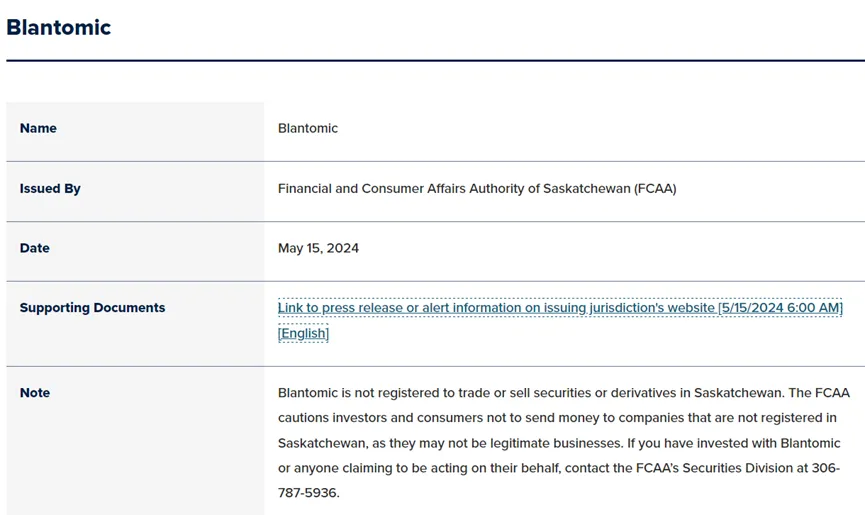The image size is (865, 515).
Task: Click the May 15, 2024 date value
Action: [318, 248]
